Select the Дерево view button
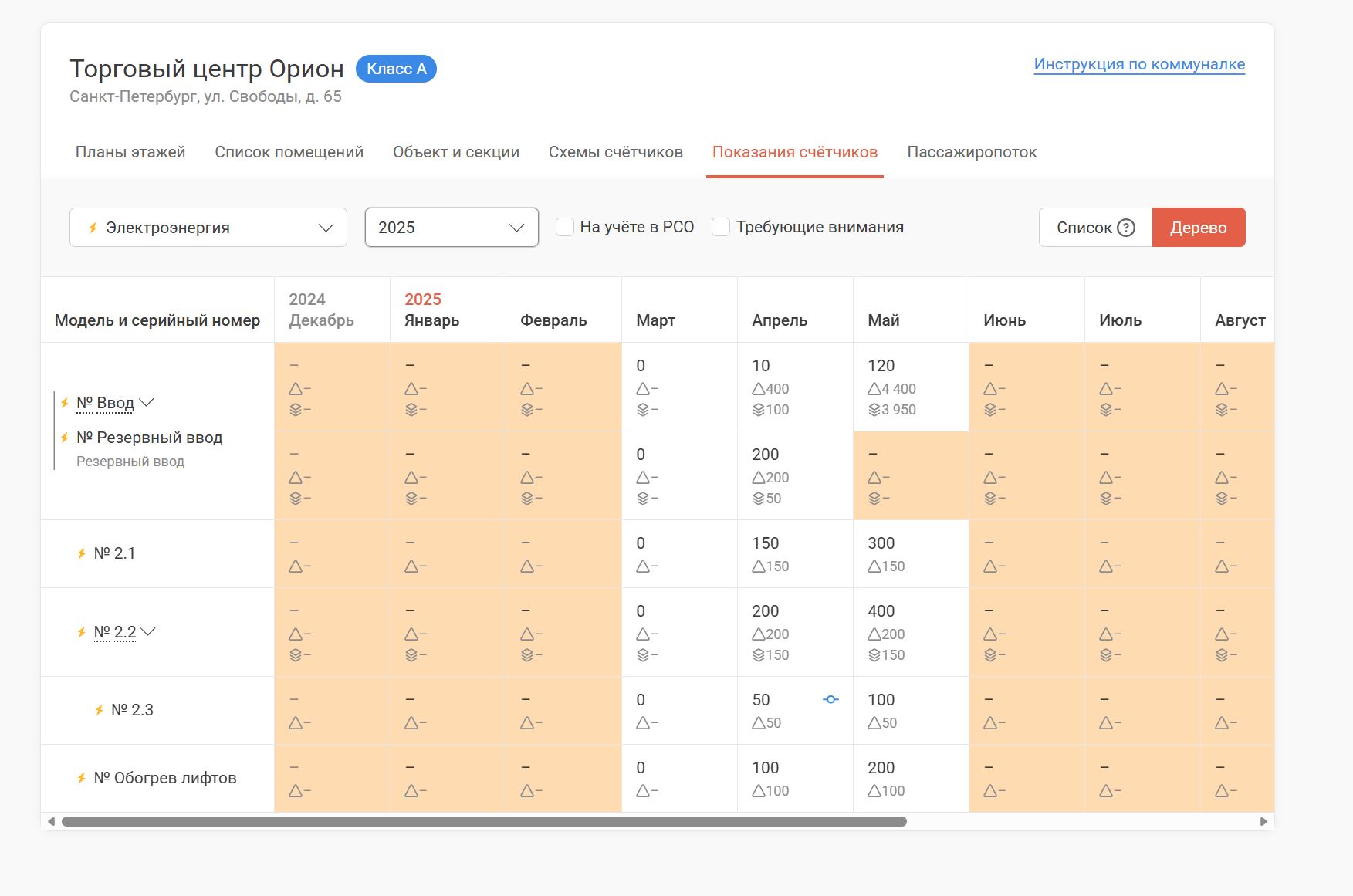This screenshot has height=896, width=1353. (x=1199, y=228)
